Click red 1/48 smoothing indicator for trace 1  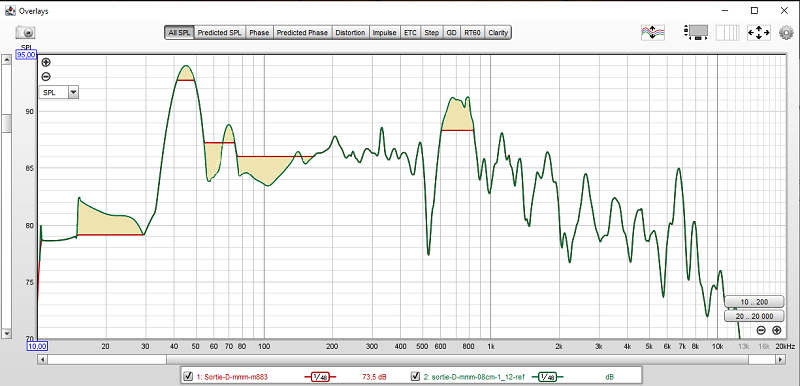pos(320,377)
